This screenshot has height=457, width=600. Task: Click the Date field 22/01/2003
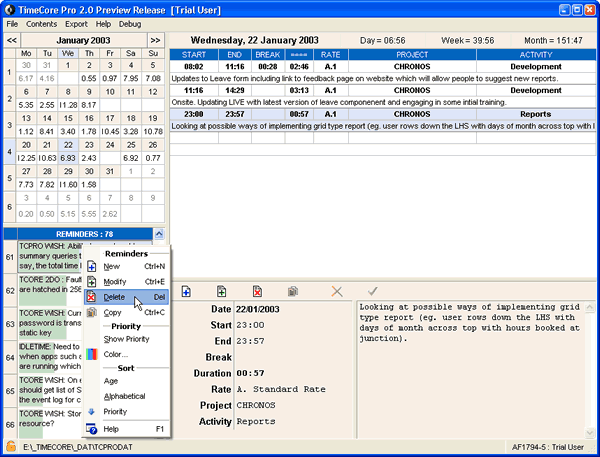tap(293, 309)
